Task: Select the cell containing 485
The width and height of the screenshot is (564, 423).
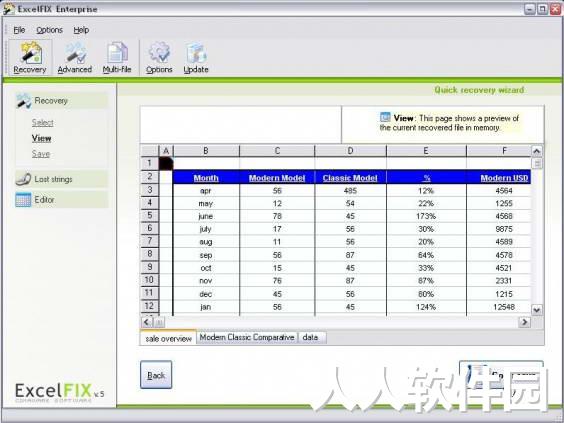Action: (x=350, y=191)
